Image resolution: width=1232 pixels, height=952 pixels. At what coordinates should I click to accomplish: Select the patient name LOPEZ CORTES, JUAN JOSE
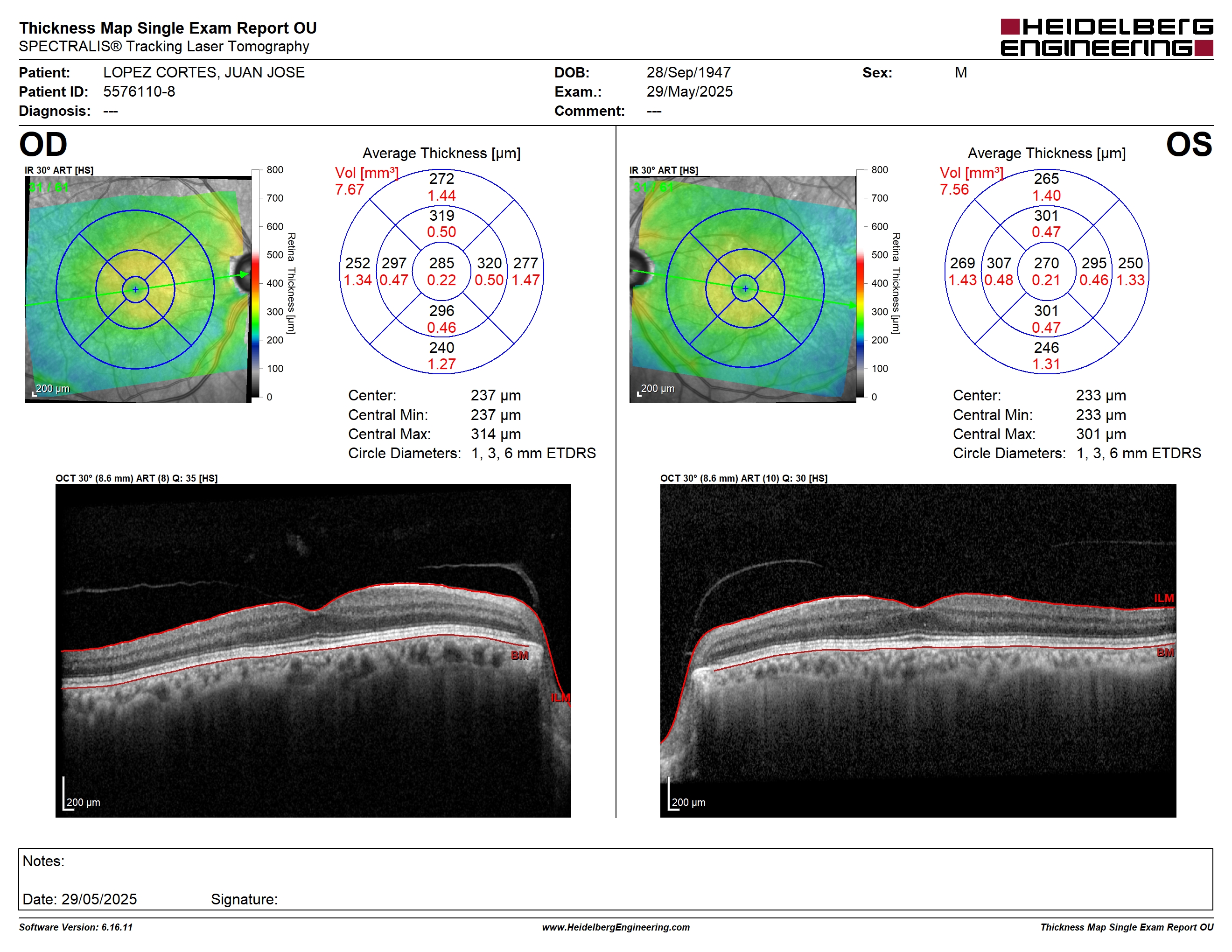203,72
